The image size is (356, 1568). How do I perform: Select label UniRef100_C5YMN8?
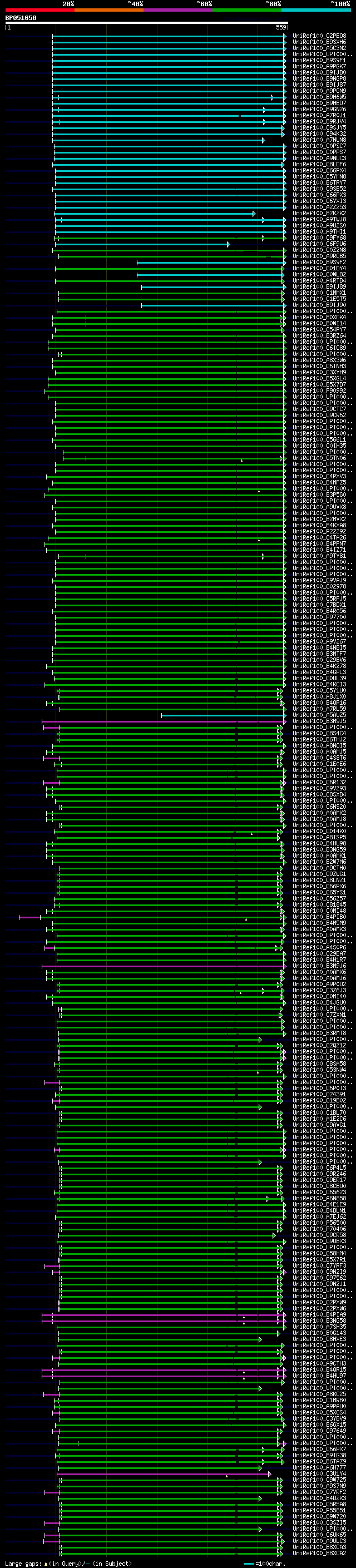[x=319, y=176]
